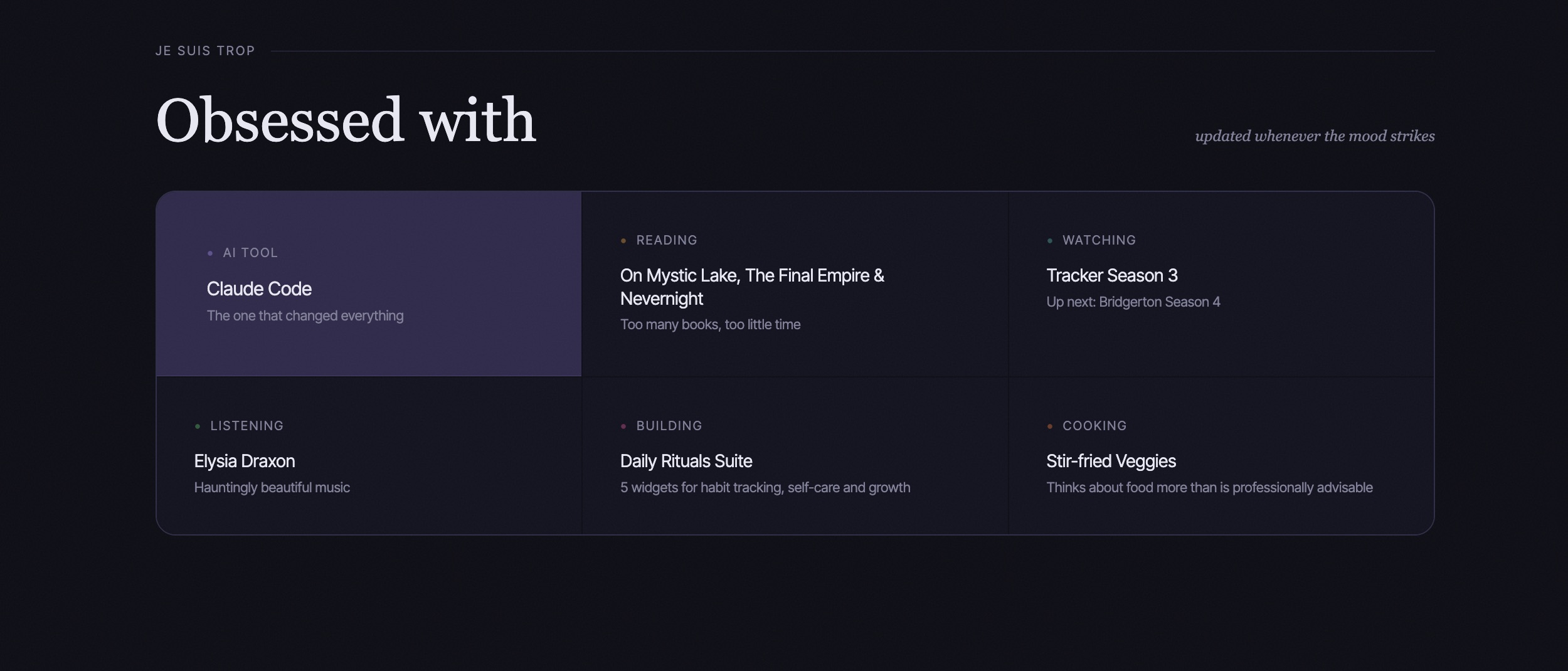Select the WATCHING category label
The image size is (1568, 671).
pos(1099,240)
